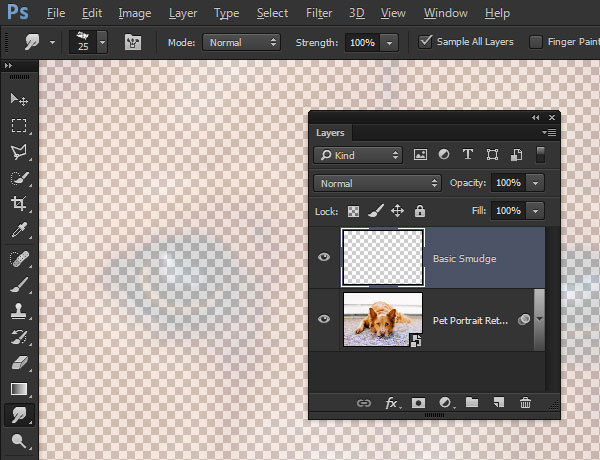Select the Brush tool
The image size is (600, 460).
[19, 285]
